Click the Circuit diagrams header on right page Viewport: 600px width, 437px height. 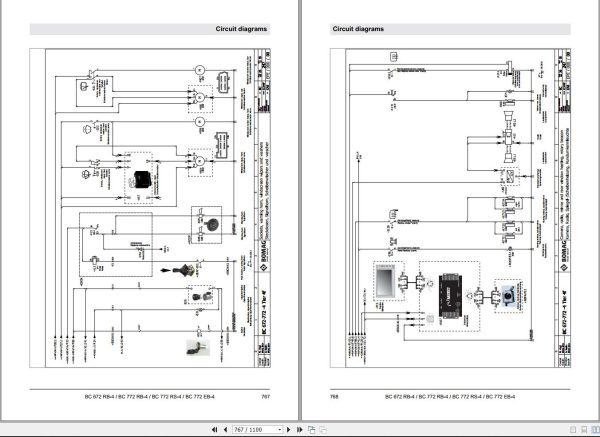tap(358, 29)
